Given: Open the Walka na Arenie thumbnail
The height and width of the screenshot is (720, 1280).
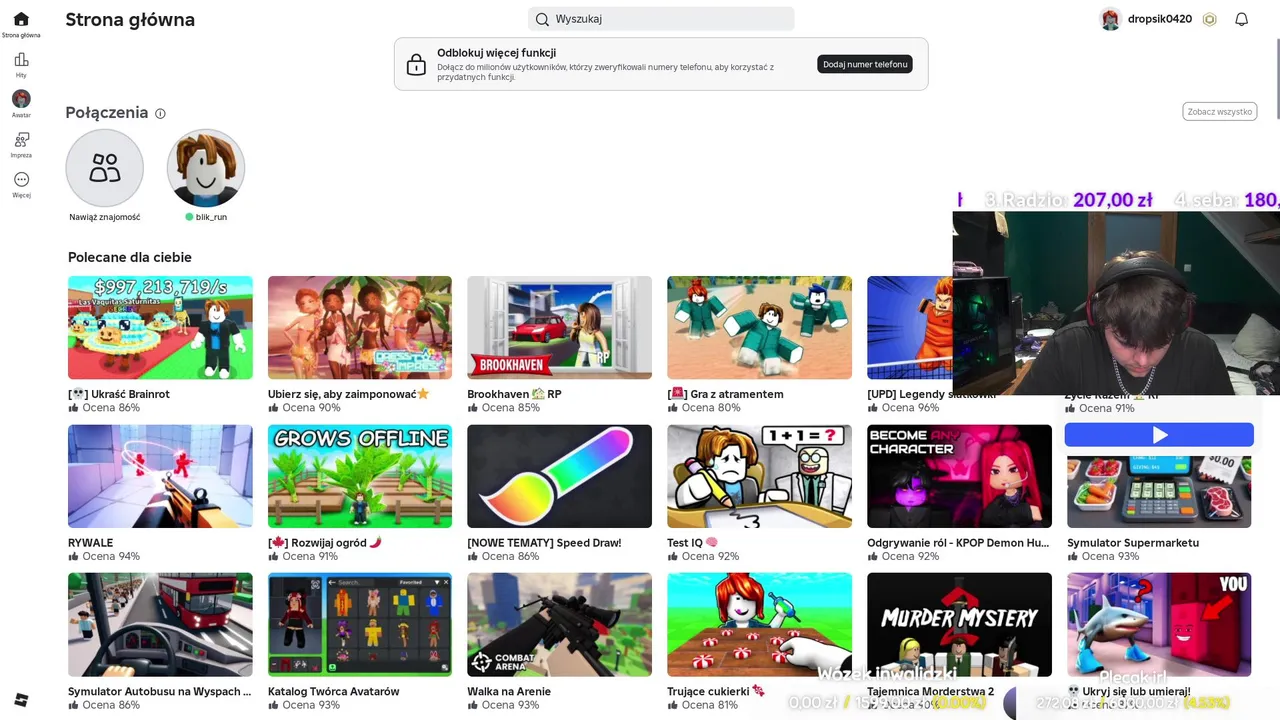Looking at the screenshot, I should (x=560, y=625).
